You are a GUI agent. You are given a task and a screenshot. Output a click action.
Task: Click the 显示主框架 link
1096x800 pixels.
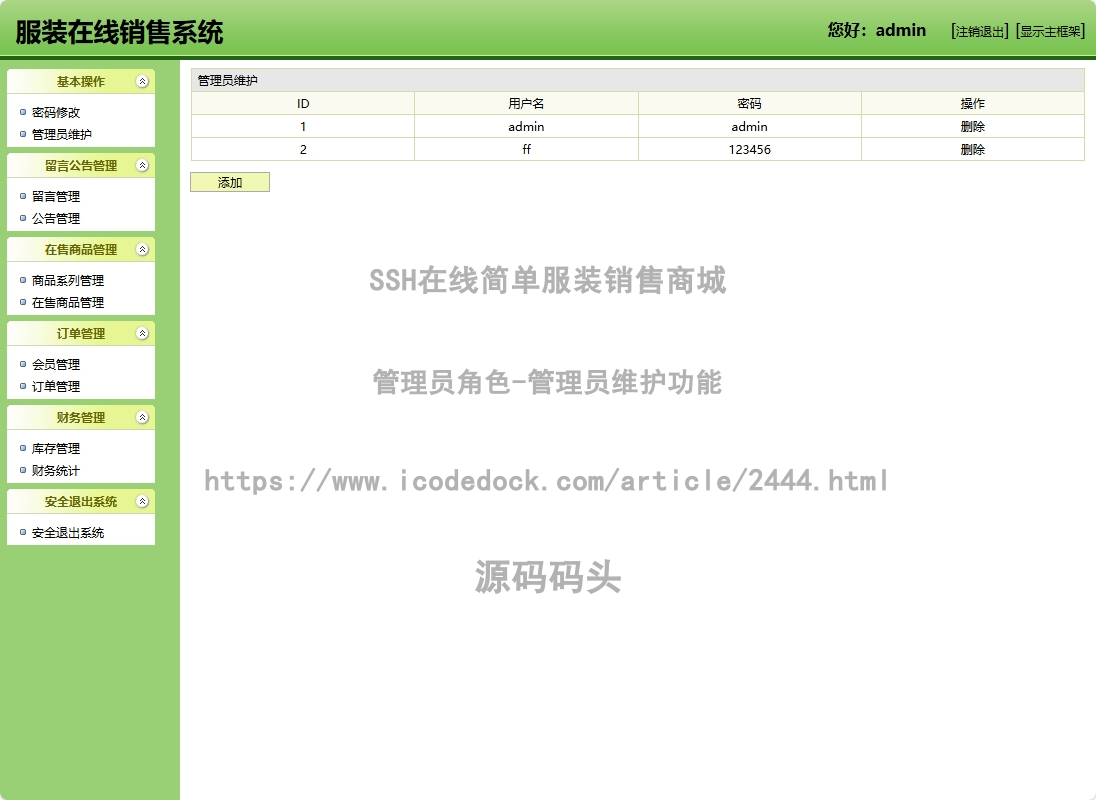pos(1051,31)
